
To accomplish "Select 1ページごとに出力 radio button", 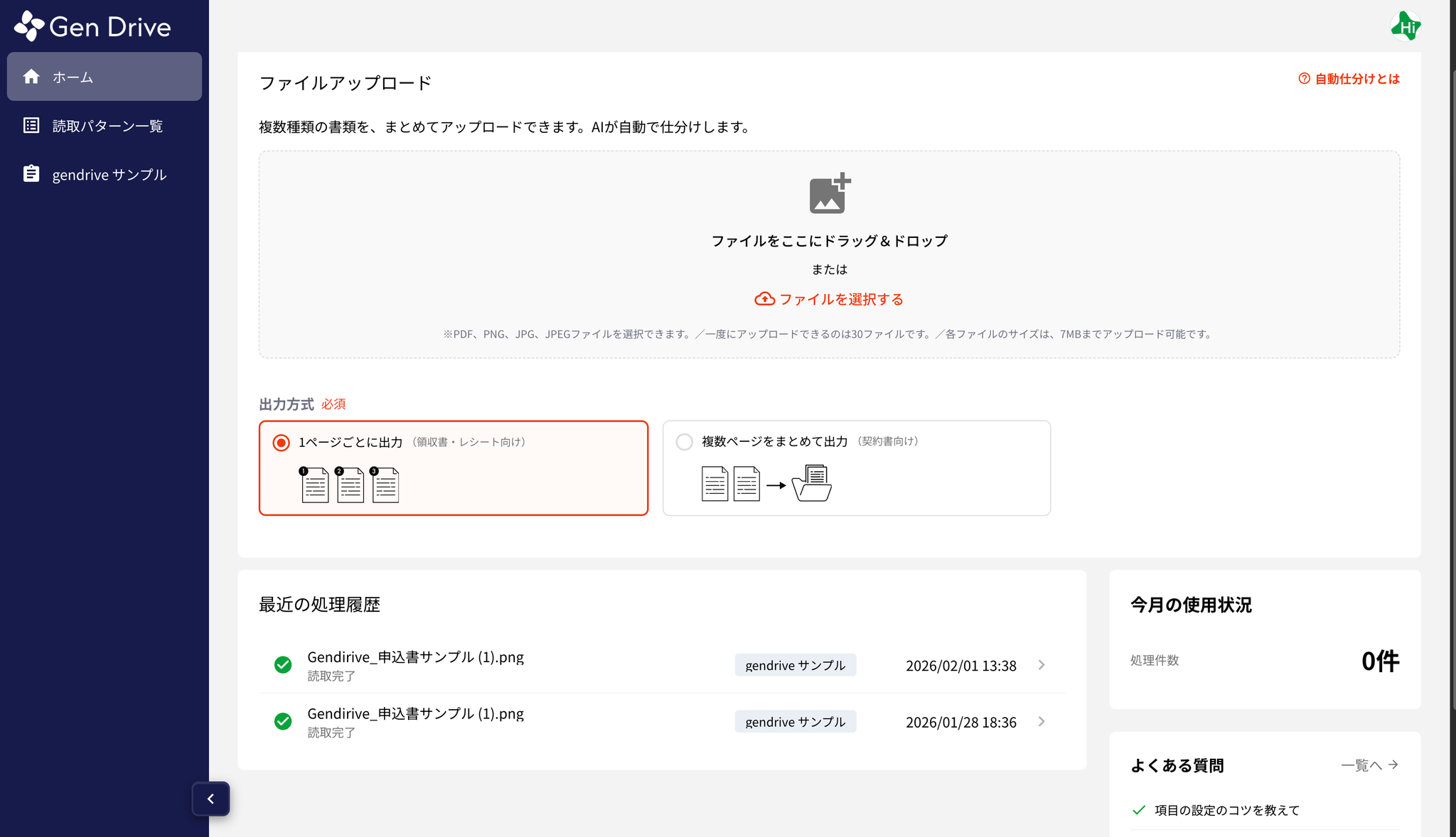I will (282, 443).
